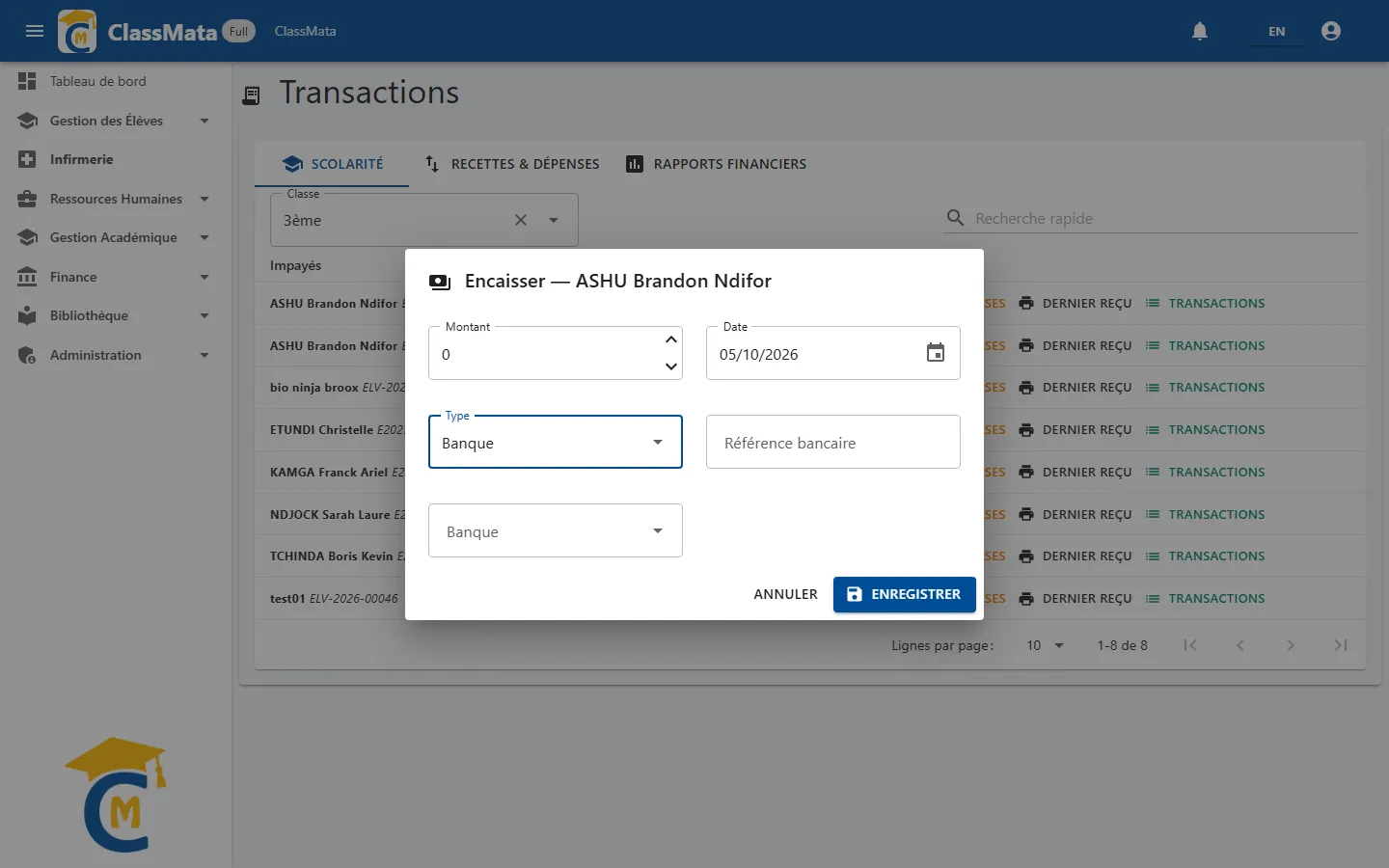The width and height of the screenshot is (1389, 868).
Task: Print Dernier Reçu for TCHINDA Boris row
Action: pyautogui.click(x=1076, y=556)
